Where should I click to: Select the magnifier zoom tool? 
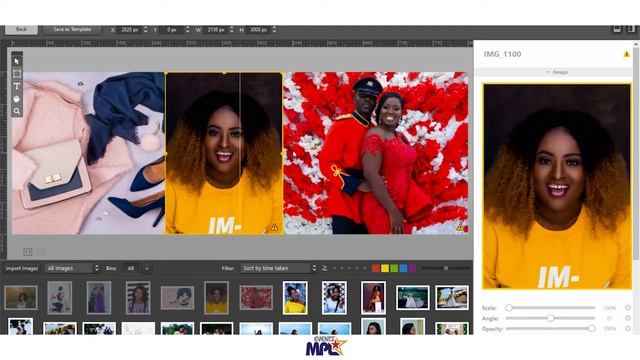(17, 111)
